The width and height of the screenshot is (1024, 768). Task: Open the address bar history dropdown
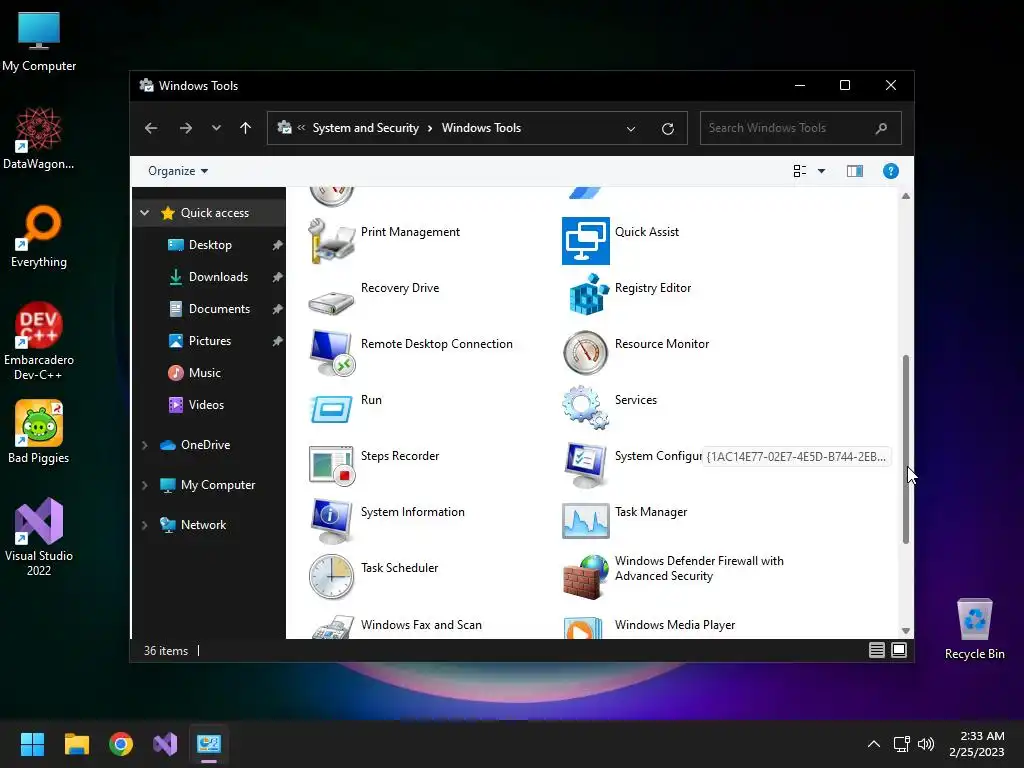pos(631,129)
